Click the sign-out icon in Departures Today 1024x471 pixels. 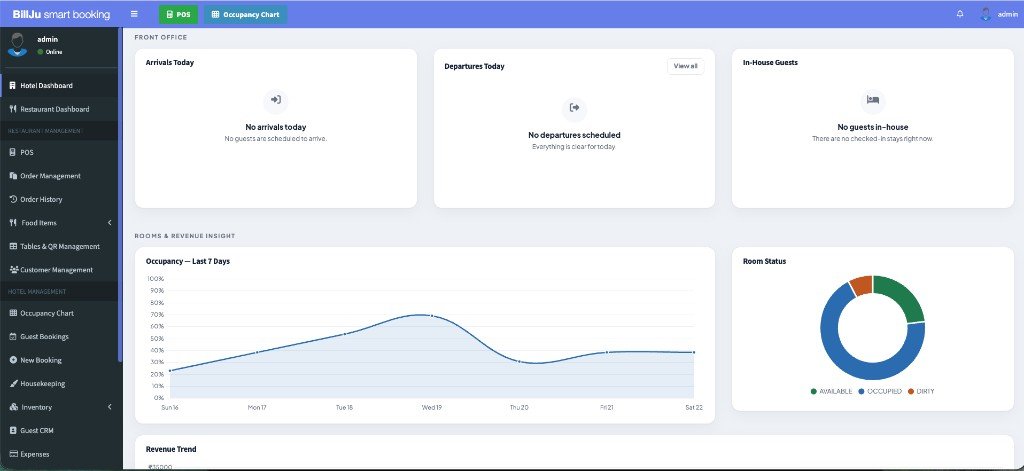pyautogui.click(x=574, y=108)
